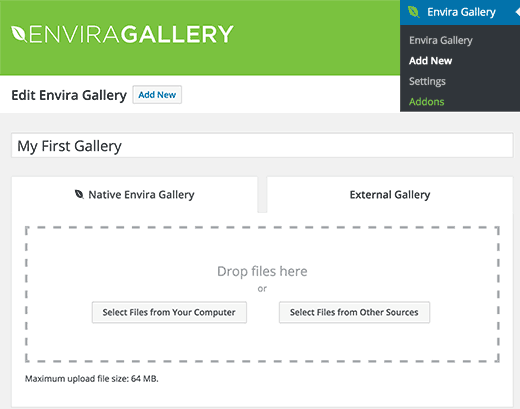Click Select Files from Your Computer
Image resolution: width=520 pixels, height=409 pixels.
point(169,312)
